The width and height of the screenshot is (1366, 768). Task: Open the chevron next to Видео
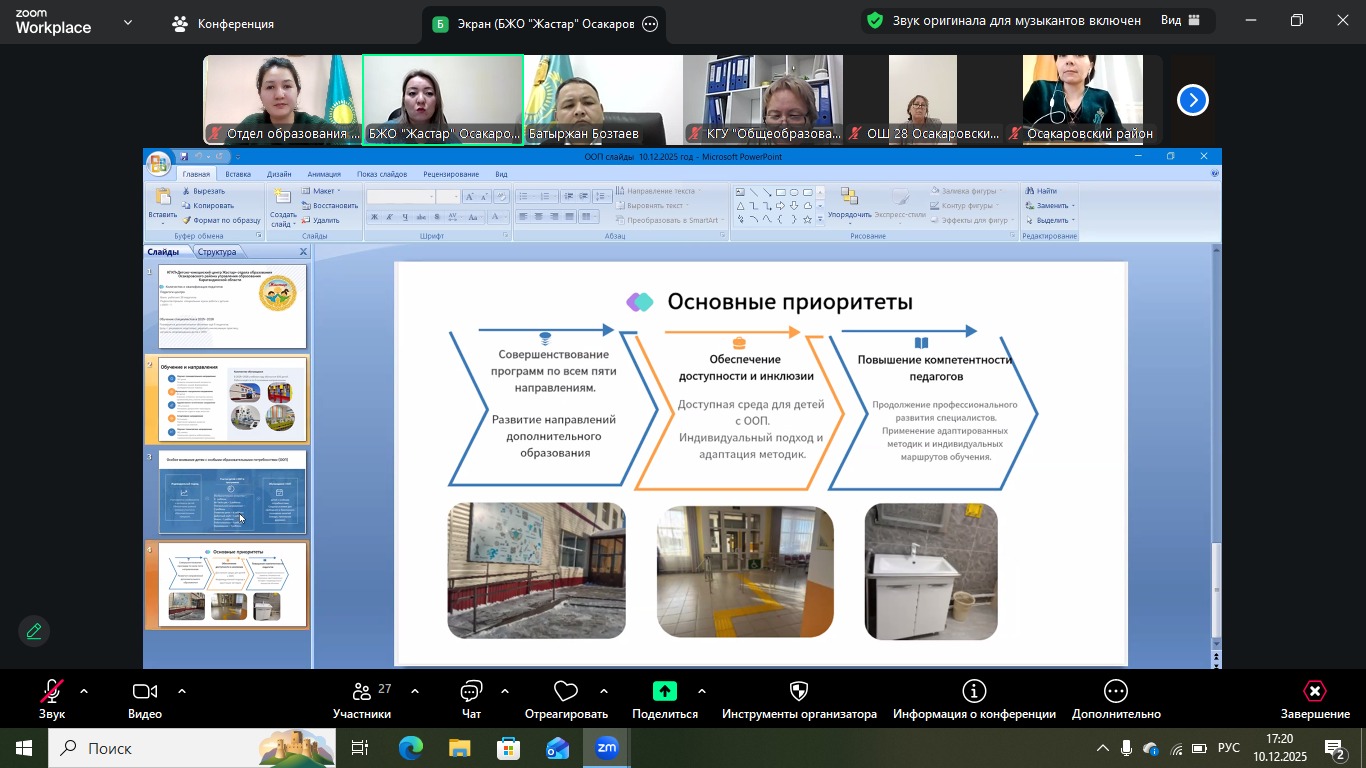click(180, 690)
